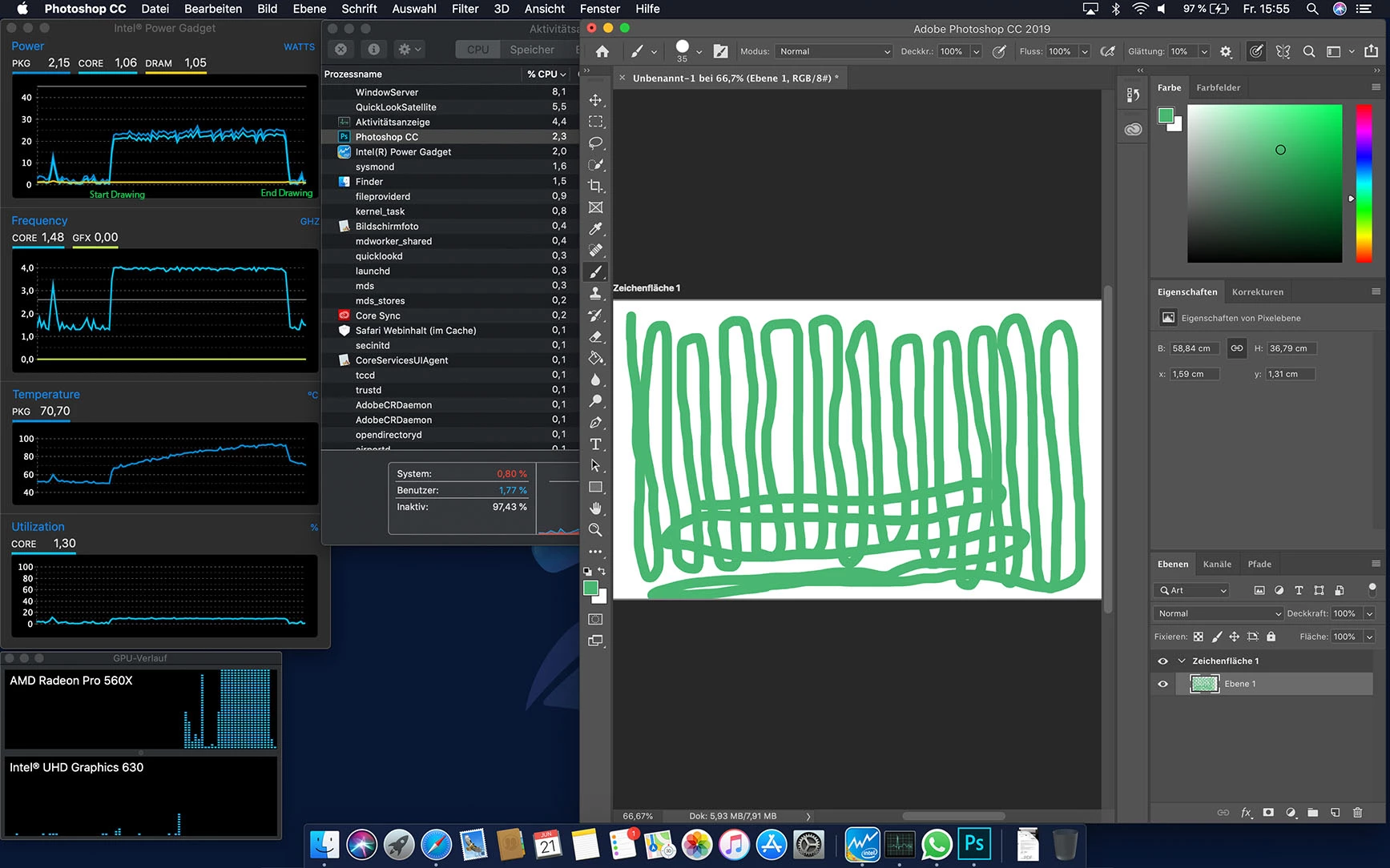
Task: Select the Eyedropper tool
Action: click(595, 229)
